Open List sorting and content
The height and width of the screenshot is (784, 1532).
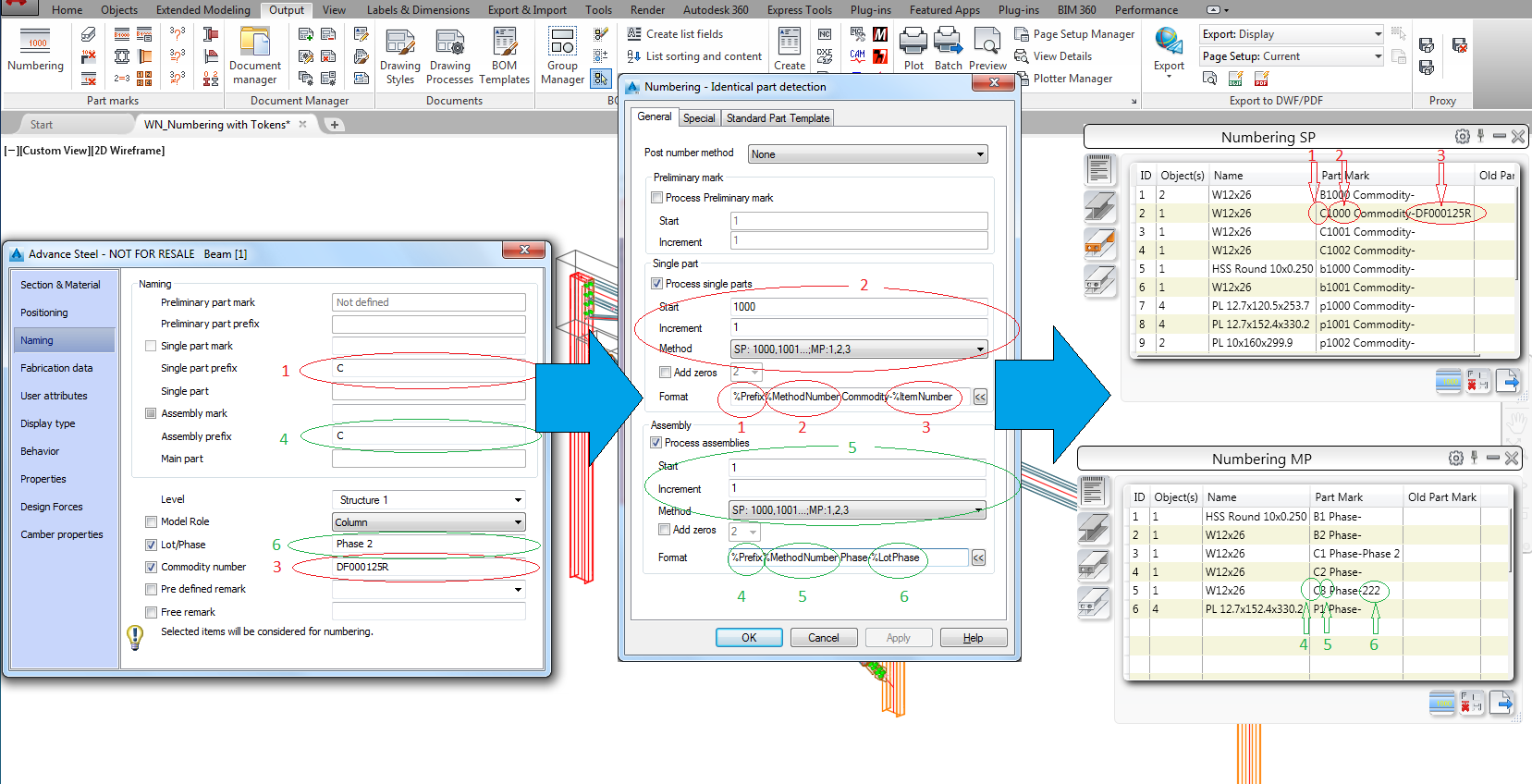(694, 56)
